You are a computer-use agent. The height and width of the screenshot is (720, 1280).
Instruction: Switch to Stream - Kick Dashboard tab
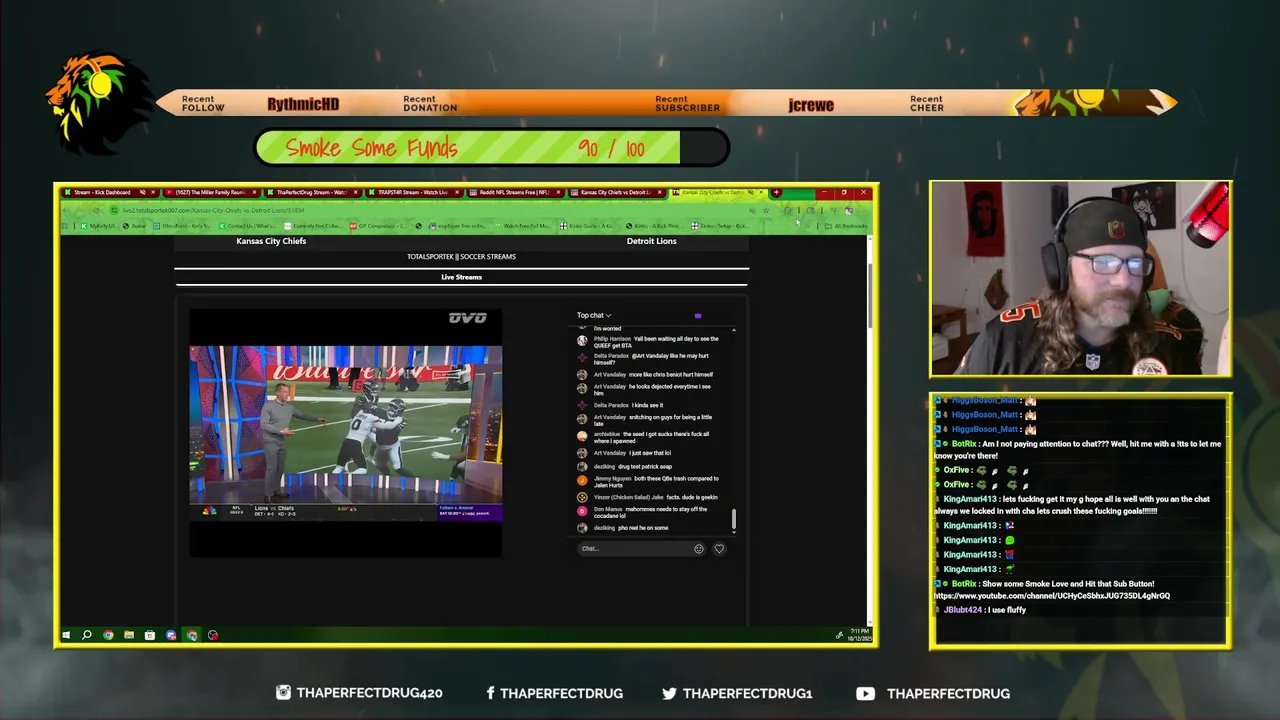click(x=108, y=192)
